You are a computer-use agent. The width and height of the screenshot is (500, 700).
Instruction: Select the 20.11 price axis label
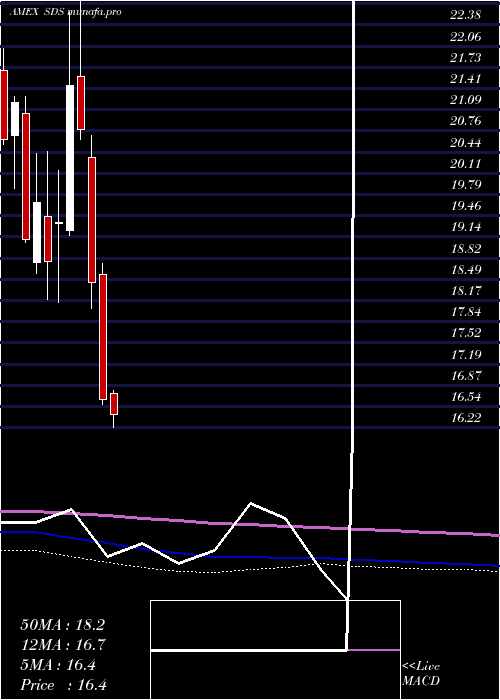click(466, 164)
